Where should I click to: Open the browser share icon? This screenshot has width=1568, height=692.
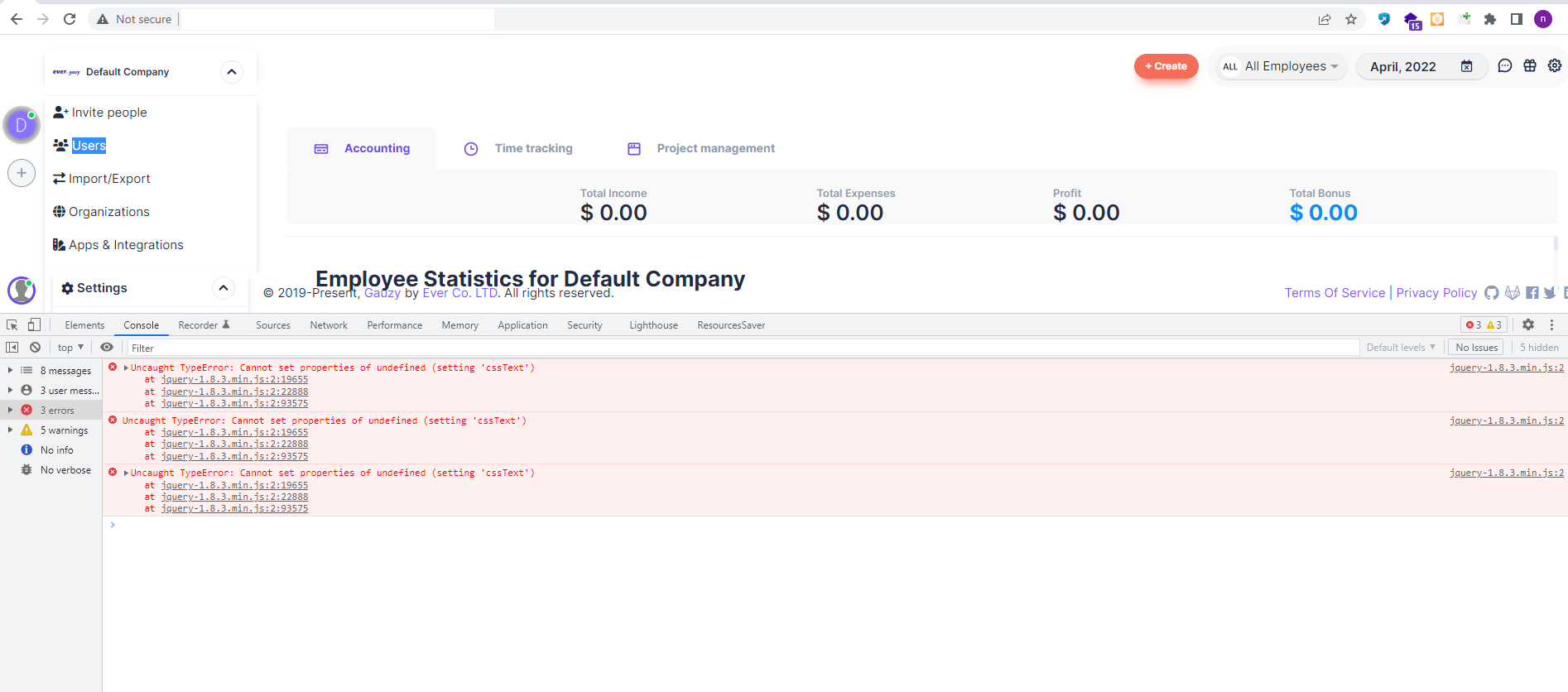[1325, 19]
